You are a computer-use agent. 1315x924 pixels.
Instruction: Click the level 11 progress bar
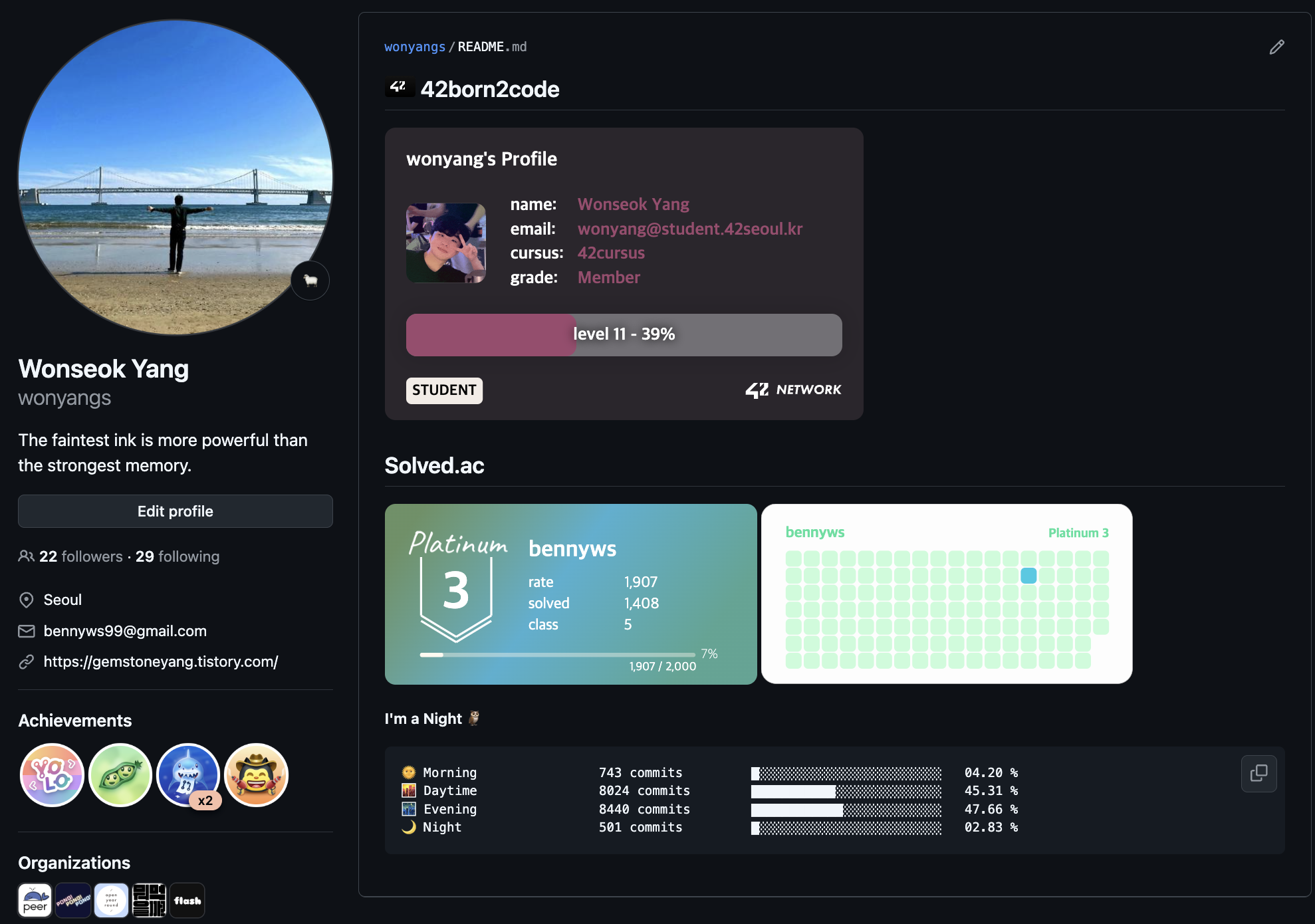(x=624, y=334)
